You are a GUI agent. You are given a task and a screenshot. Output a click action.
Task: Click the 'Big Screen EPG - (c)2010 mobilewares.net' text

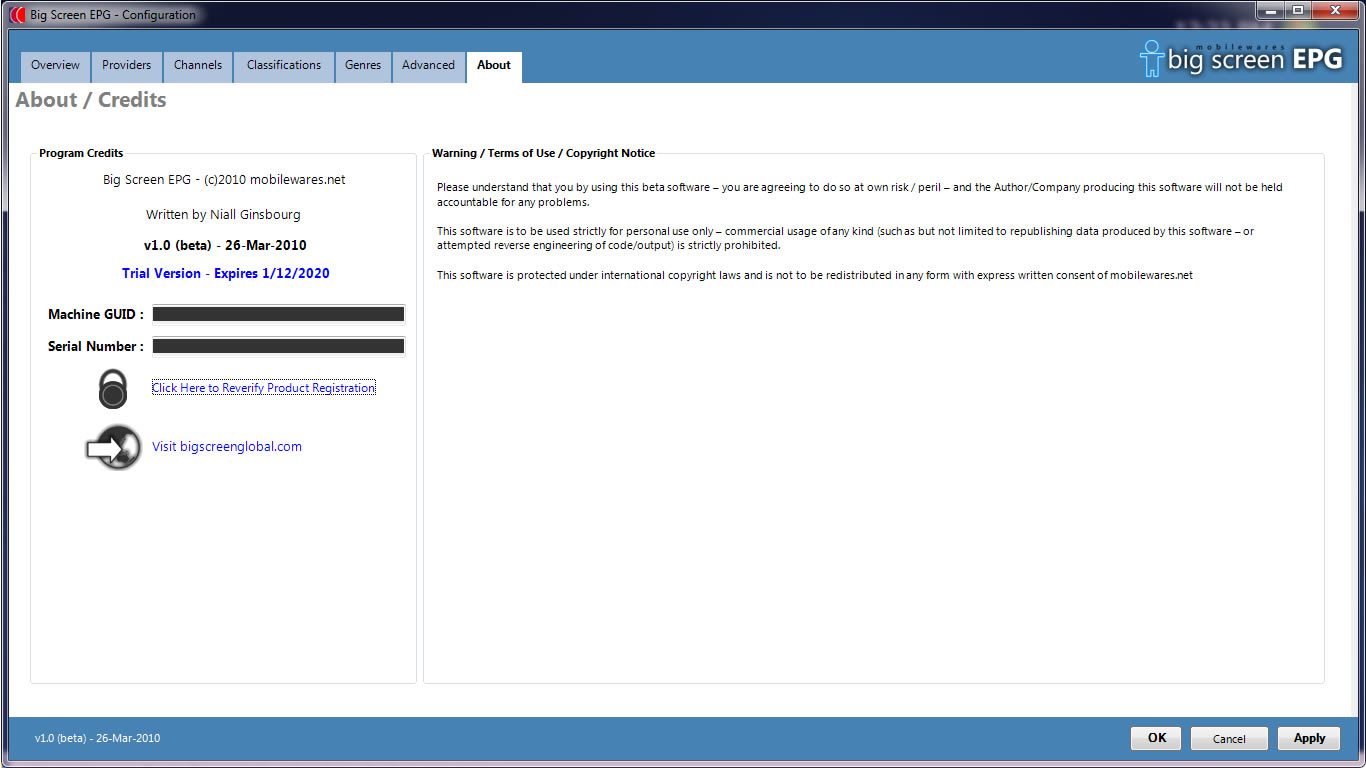[224, 180]
